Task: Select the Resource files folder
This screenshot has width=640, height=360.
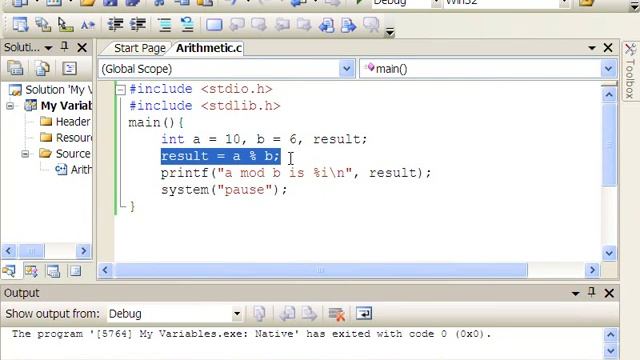Action: 74,138
